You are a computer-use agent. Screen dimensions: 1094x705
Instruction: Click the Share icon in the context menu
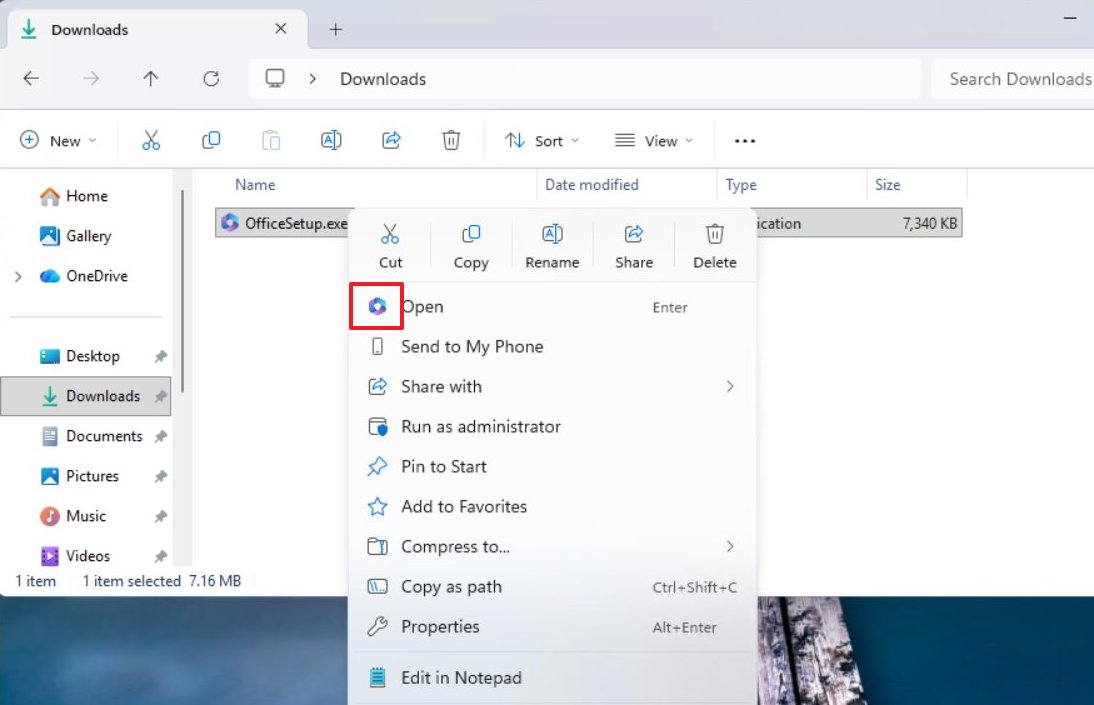click(x=633, y=234)
